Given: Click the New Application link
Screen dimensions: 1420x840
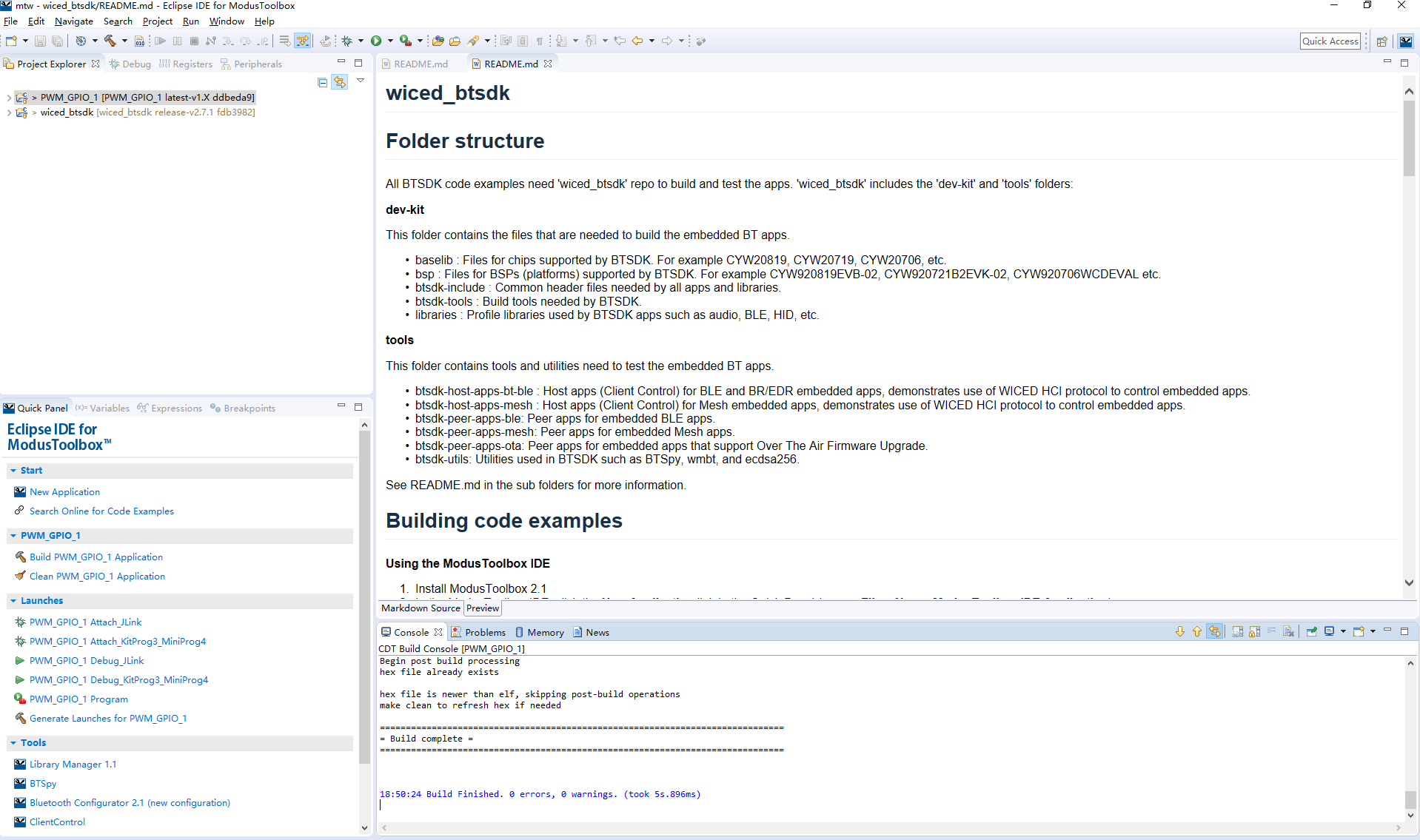Looking at the screenshot, I should 65,491.
